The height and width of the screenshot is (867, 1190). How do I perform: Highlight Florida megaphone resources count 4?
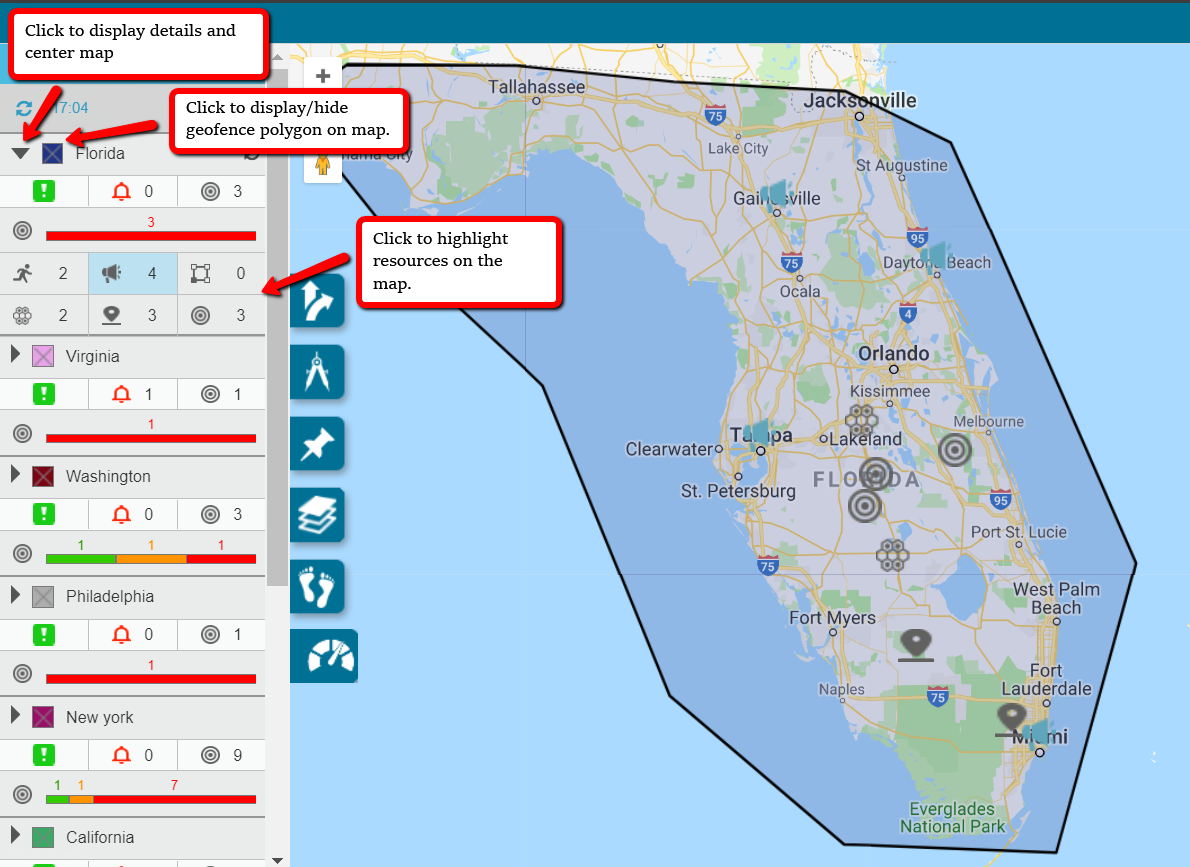(x=132, y=273)
